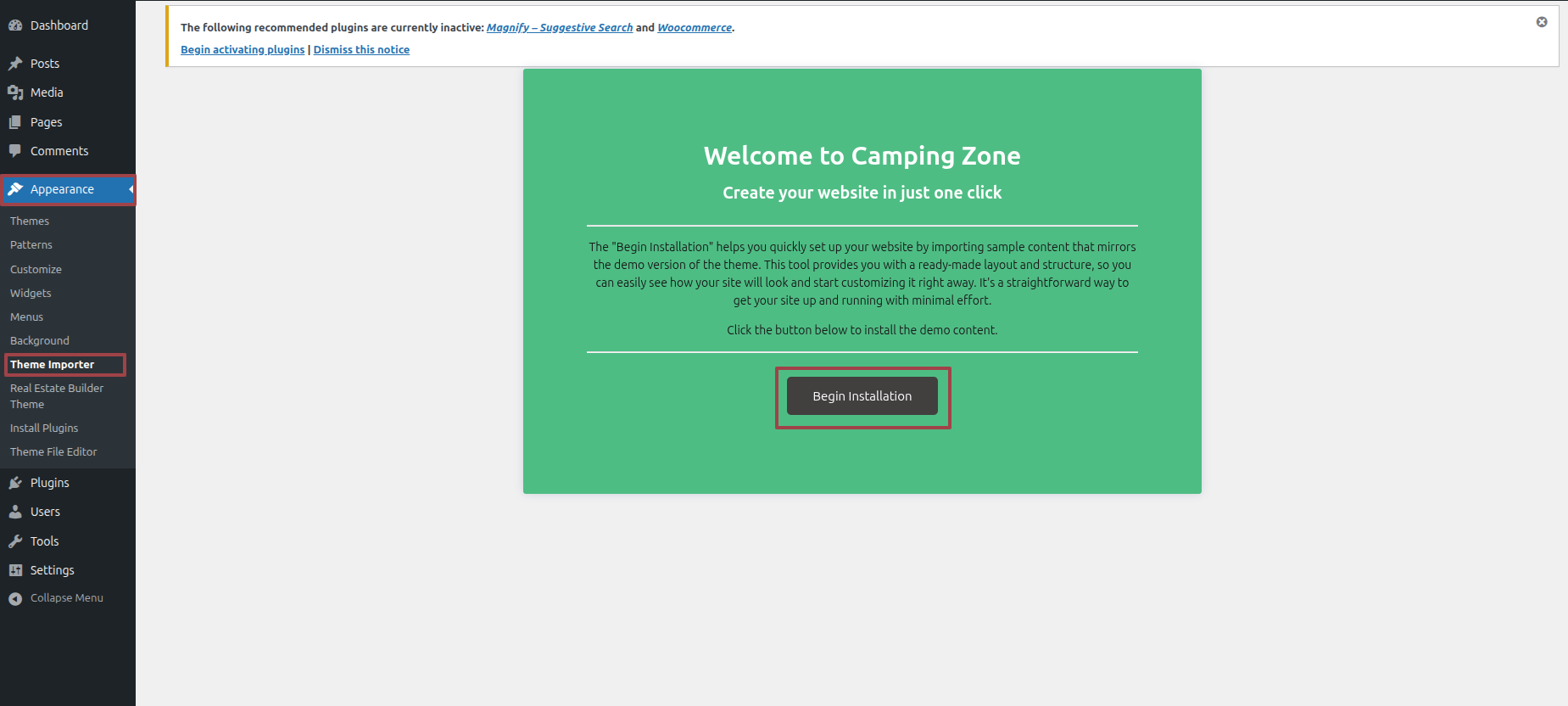Go to Customize under Appearance

(x=36, y=270)
